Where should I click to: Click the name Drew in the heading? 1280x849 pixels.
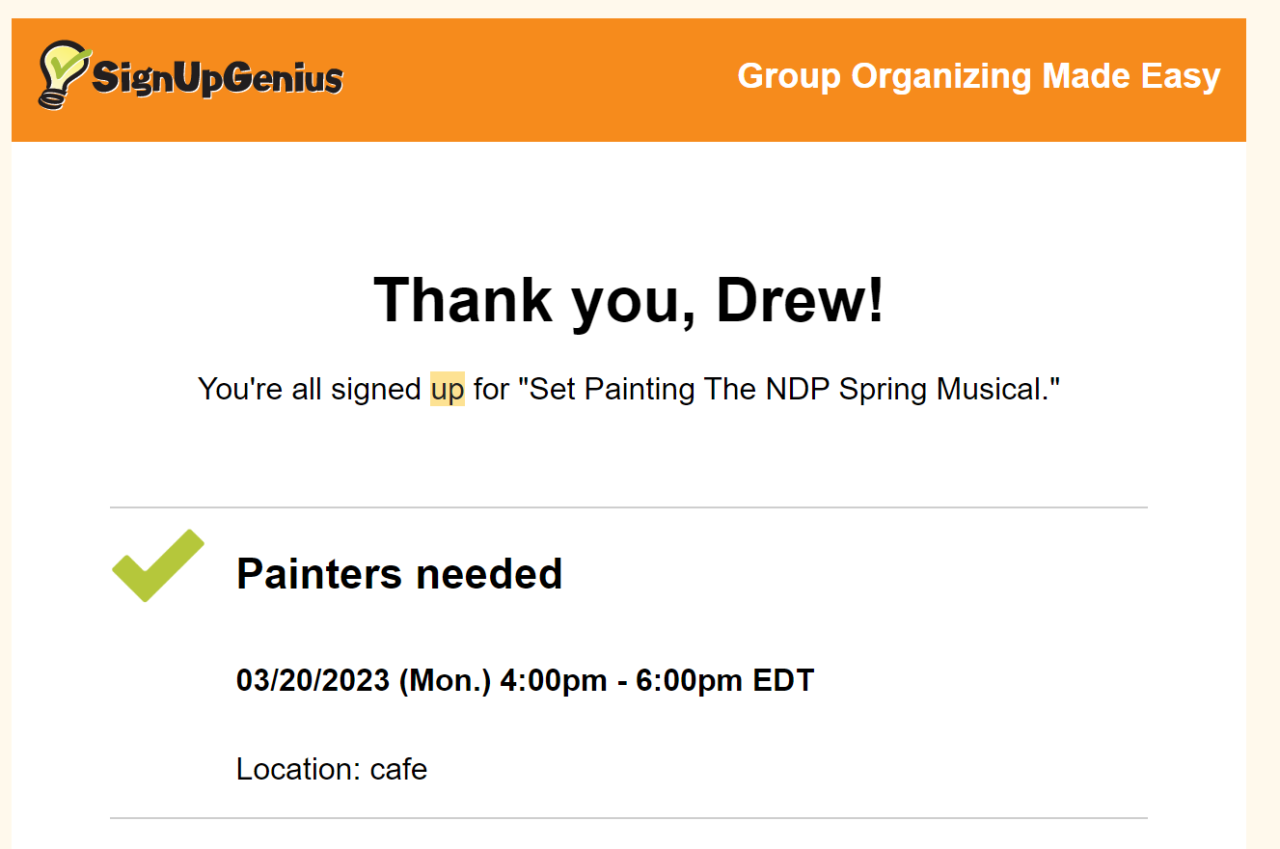800,299
